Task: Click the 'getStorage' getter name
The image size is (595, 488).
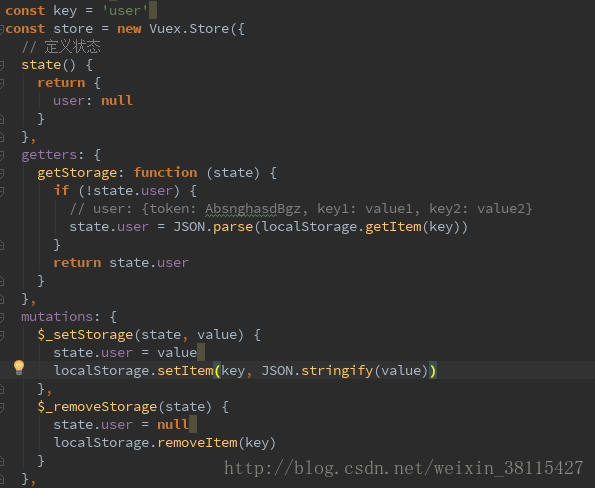Action: tap(77, 173)
